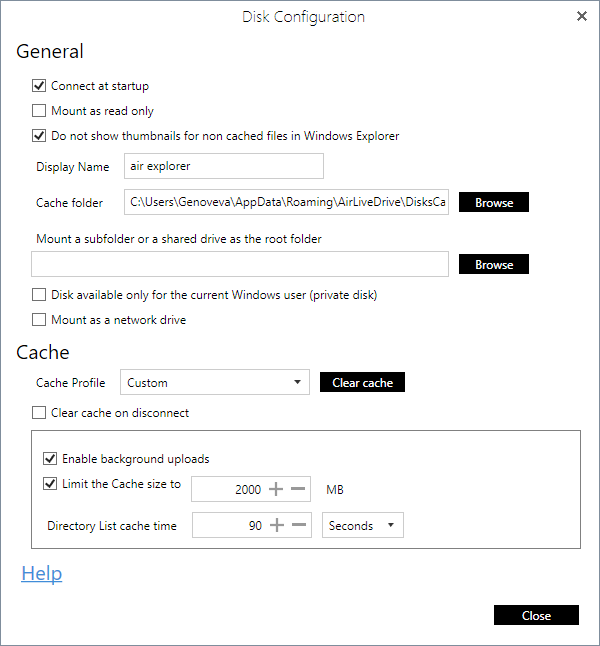Close the Disk Configuration window with the X

click(581, 16)
